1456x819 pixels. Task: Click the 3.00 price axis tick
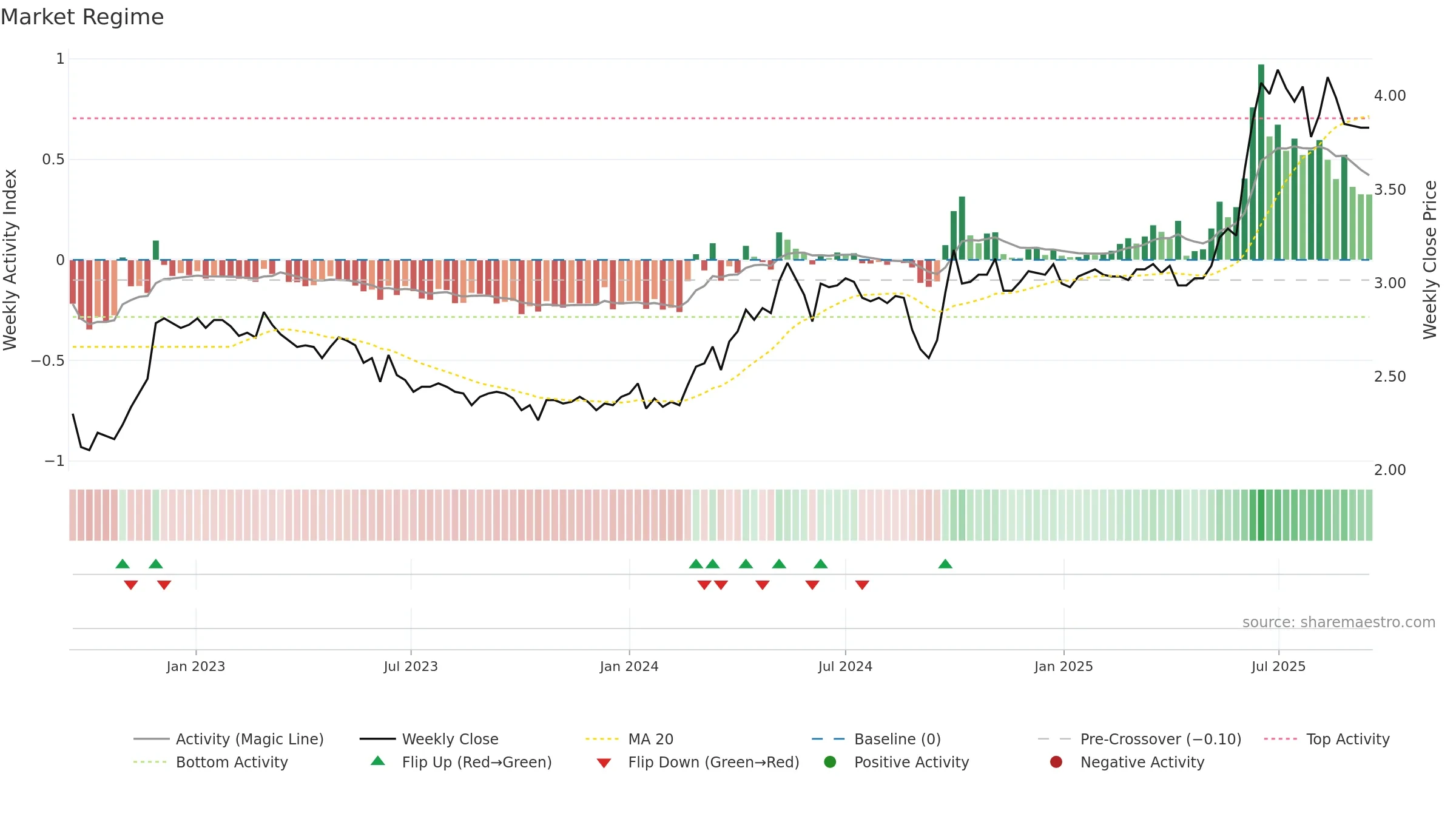click(1390, 283)
